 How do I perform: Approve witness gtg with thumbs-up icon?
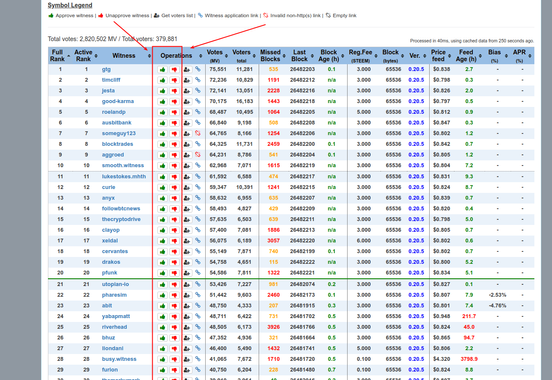[x=162, y=70]
